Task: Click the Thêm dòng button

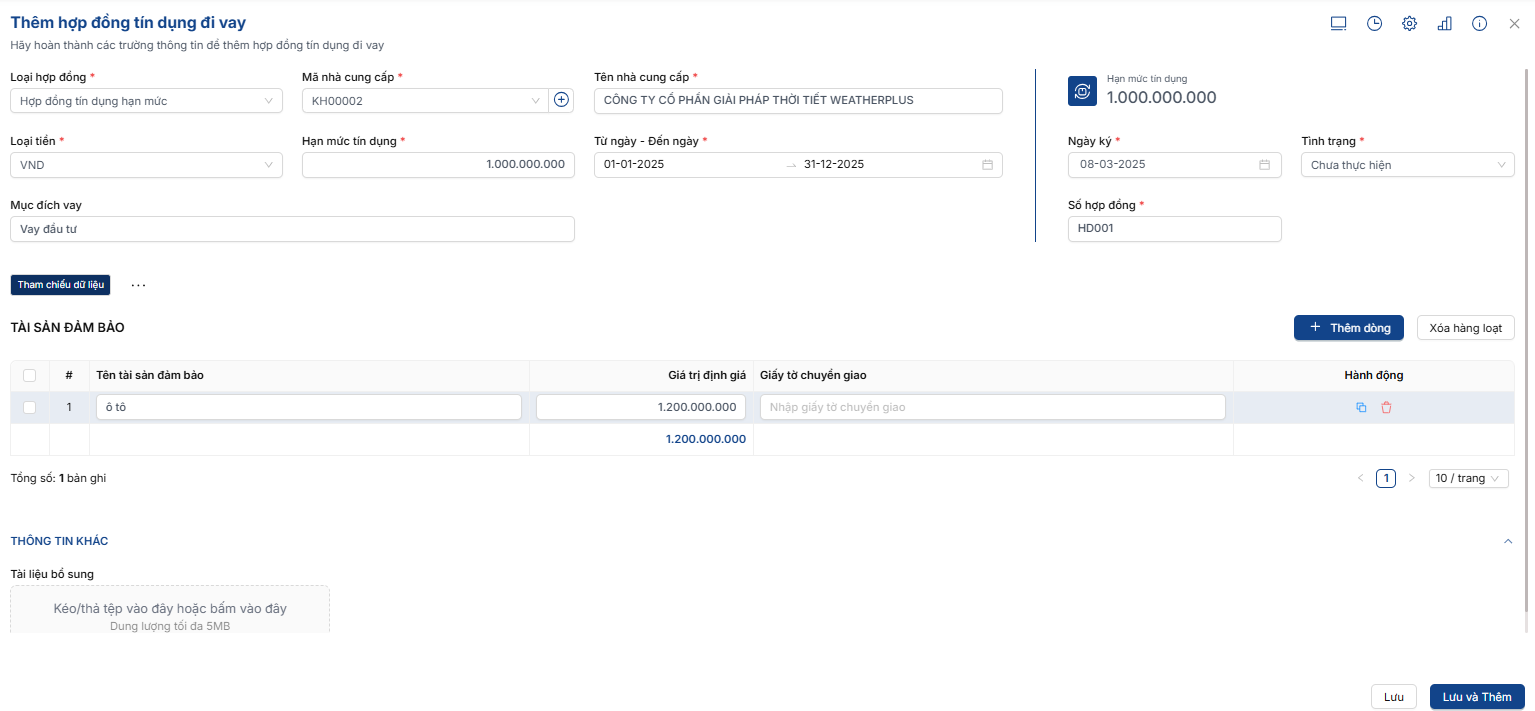Action: 1348,328
